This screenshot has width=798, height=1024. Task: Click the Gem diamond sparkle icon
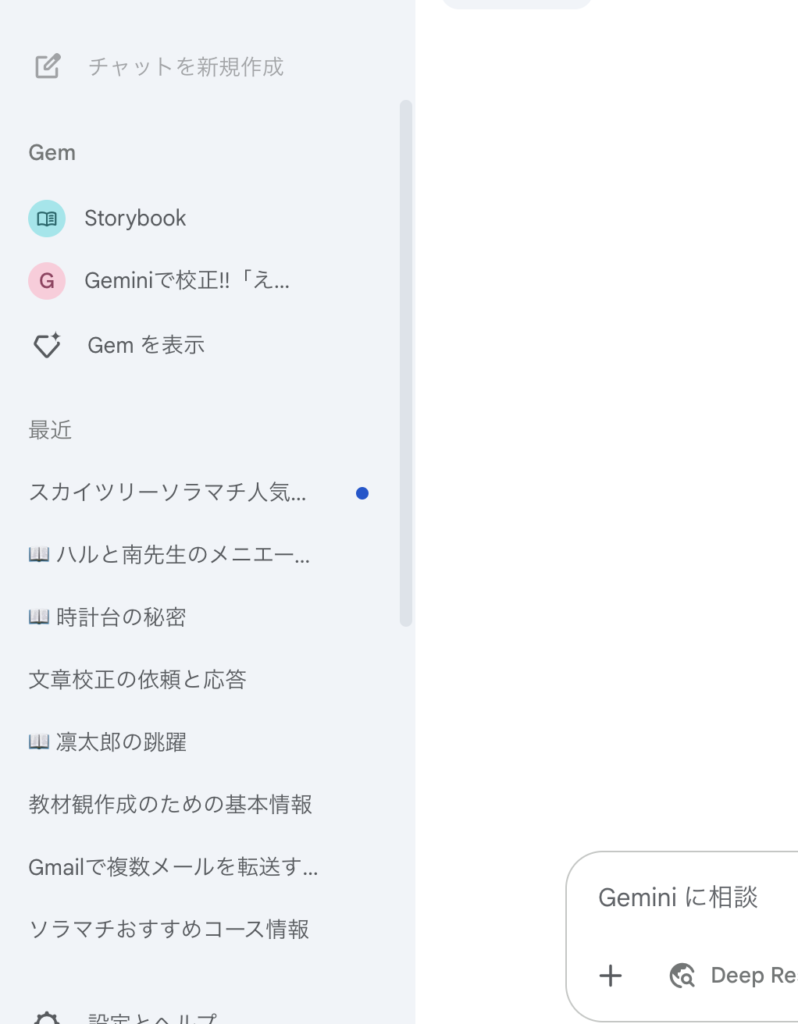click(47, 345)
